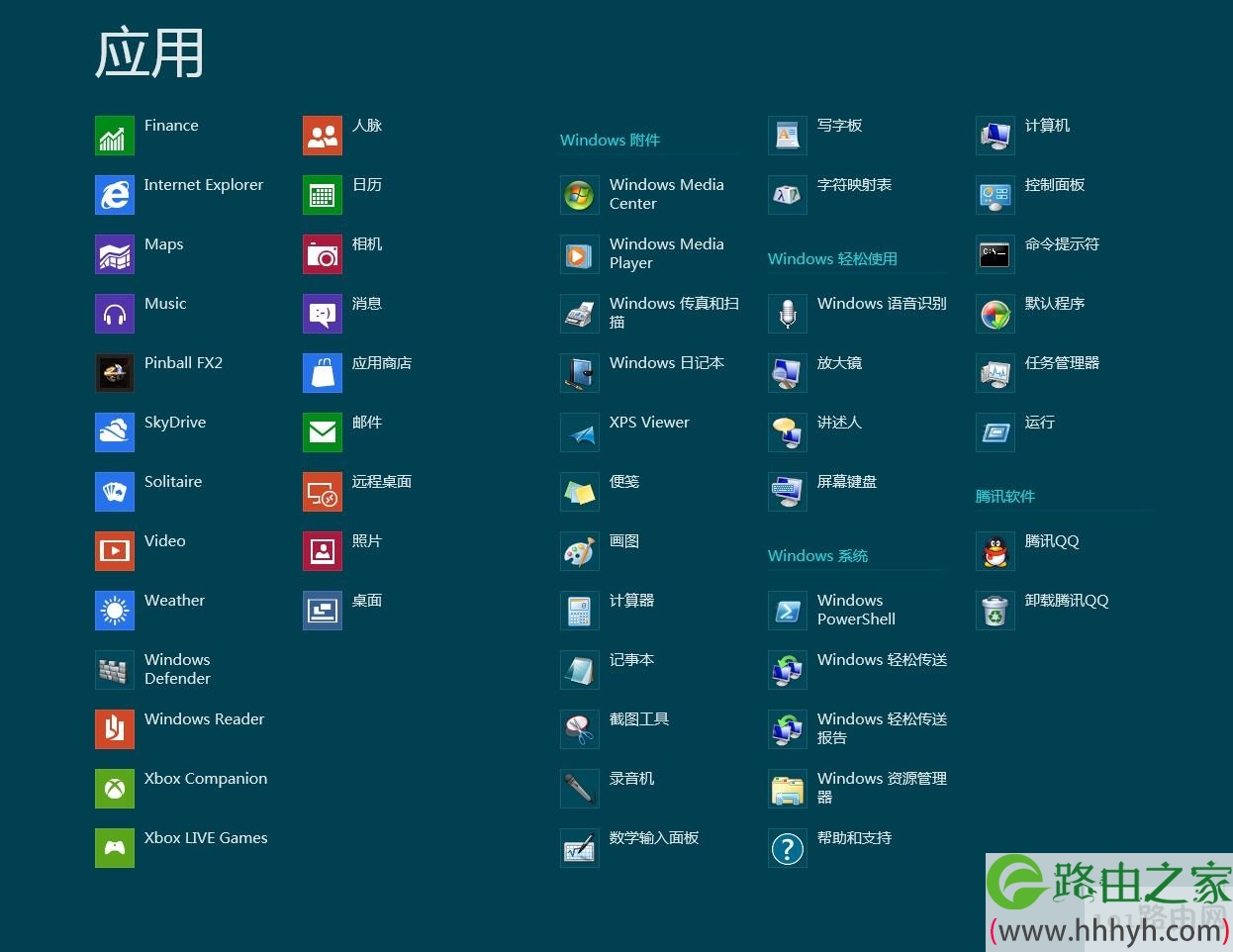Open the Finance app icon
The width and height of the screenshot is (1233, 952).
[x=115, y=136]
